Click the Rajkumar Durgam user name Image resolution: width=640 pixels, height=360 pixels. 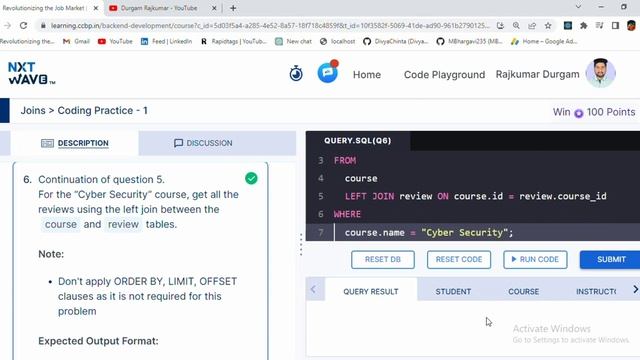pyautogui.click(x=537, y=74)
